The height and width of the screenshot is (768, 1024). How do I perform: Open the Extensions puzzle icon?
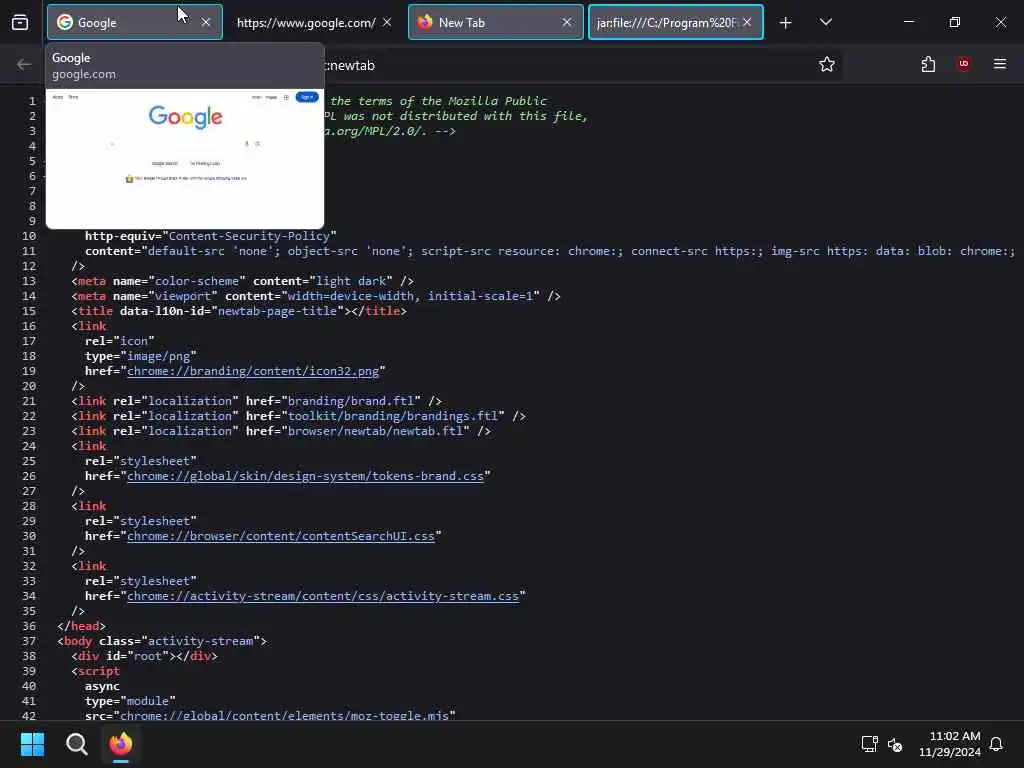(928, 64)
